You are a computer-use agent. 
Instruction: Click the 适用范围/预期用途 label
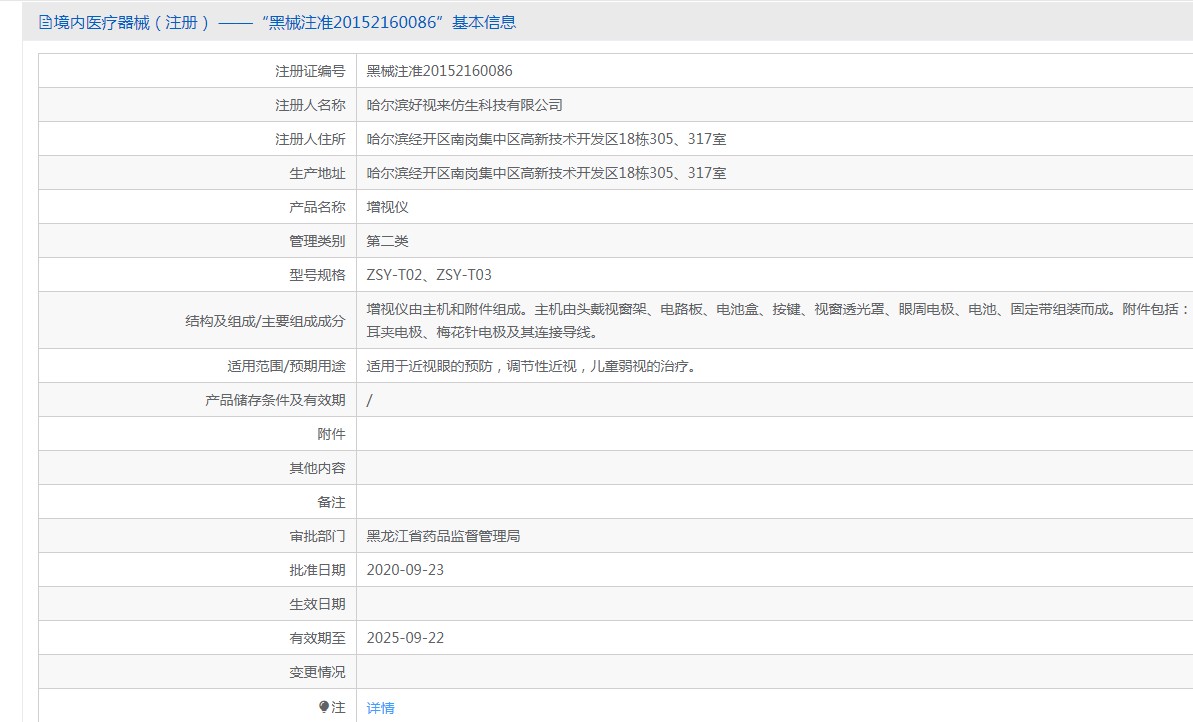(286, 366)
